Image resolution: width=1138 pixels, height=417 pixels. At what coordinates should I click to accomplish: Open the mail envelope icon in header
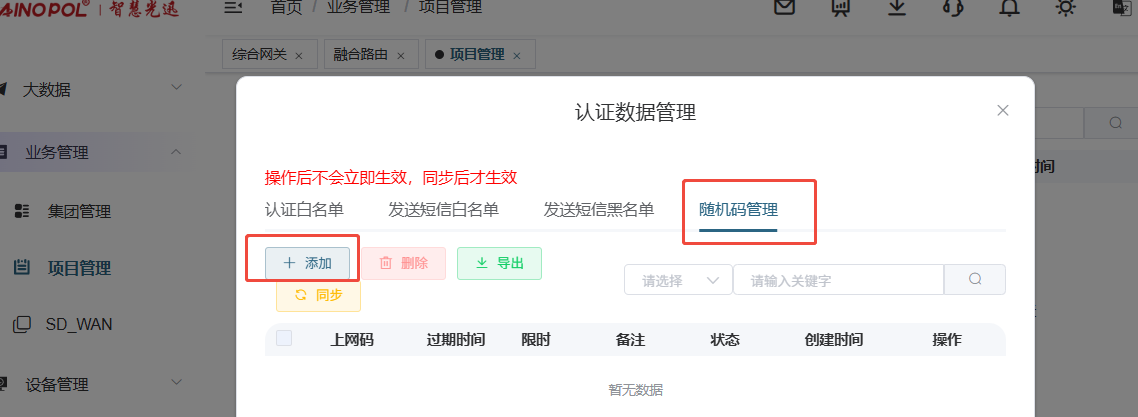point(785,7)
